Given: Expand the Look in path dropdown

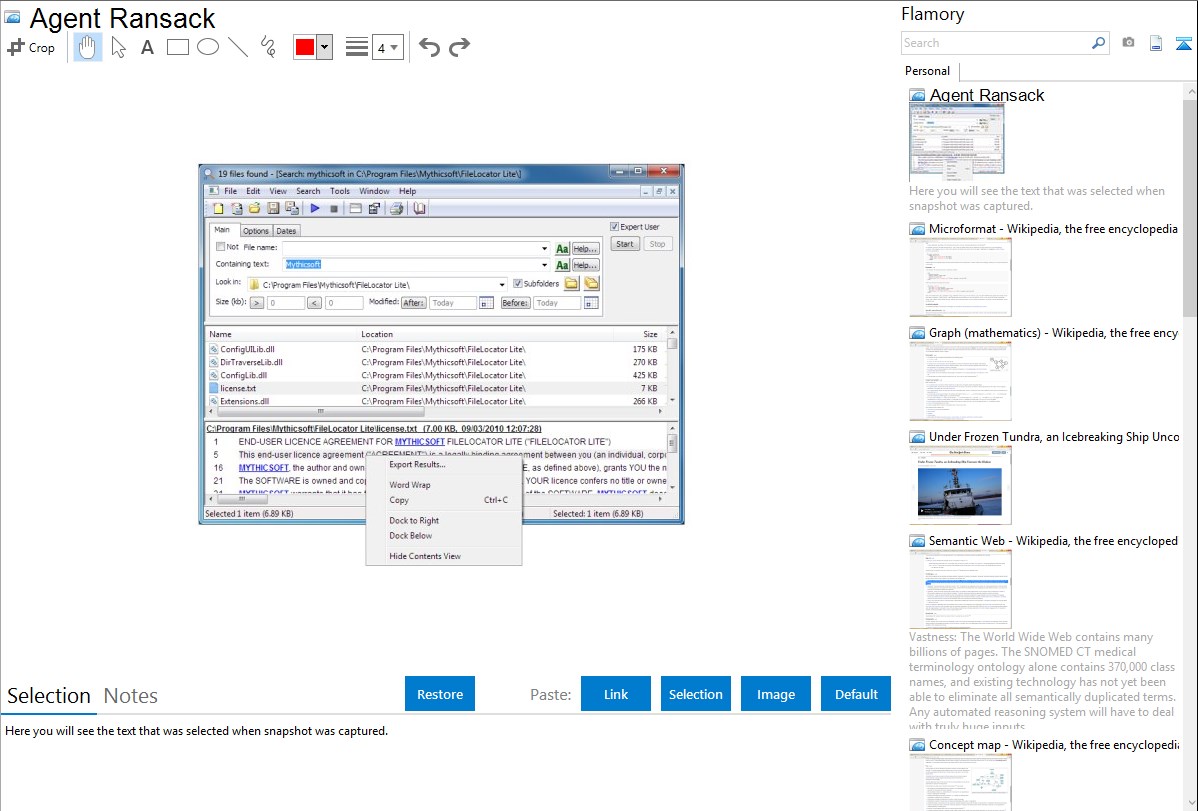Looking at the screenshot, I should pos(502,284).
